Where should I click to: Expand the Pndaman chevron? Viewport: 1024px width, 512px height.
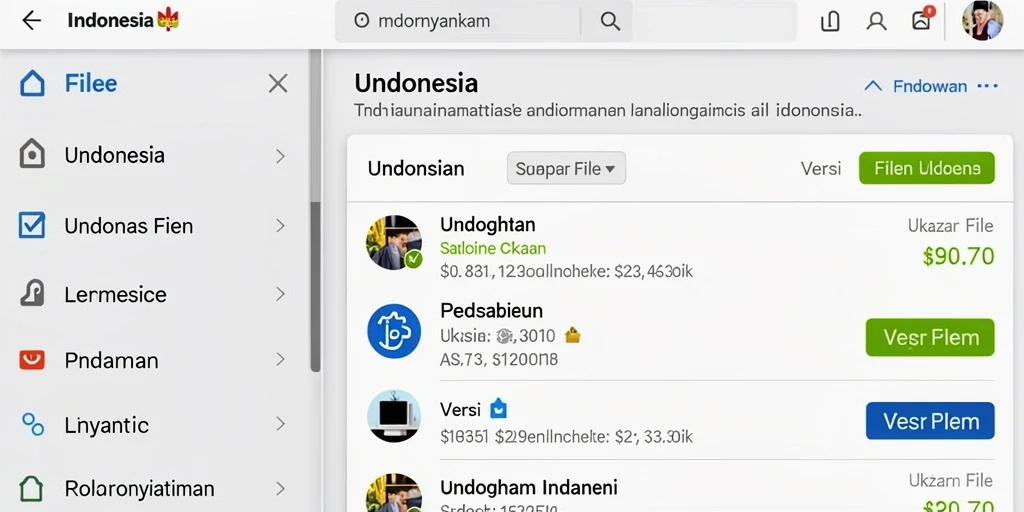point(280,359)
